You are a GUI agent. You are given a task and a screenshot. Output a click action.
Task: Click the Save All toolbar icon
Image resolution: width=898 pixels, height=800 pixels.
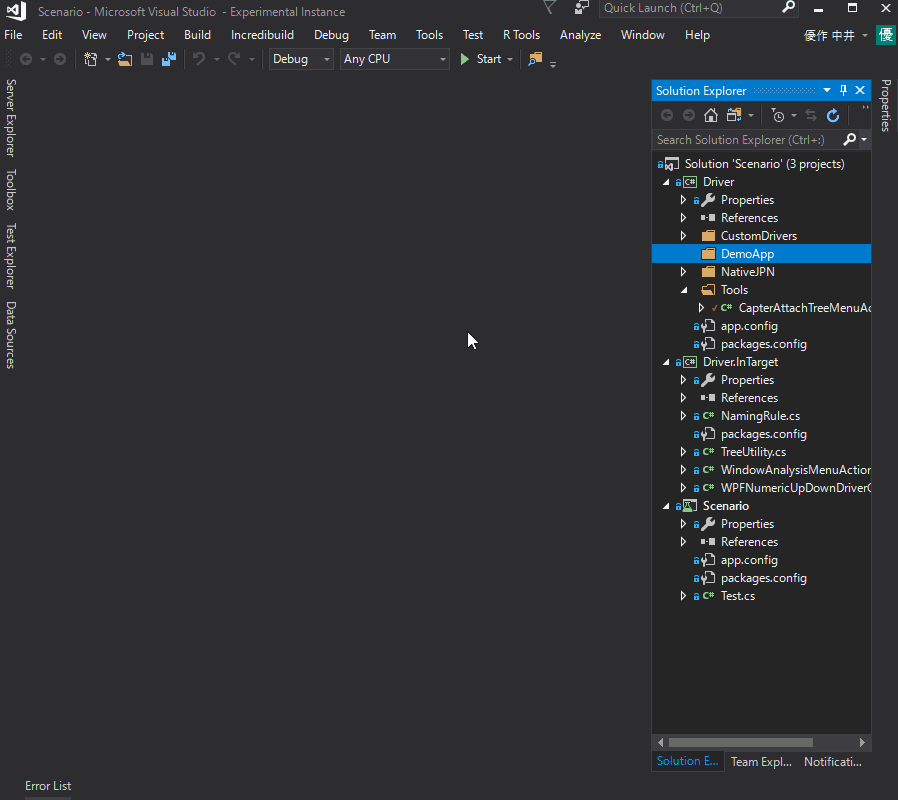(169, 59)
